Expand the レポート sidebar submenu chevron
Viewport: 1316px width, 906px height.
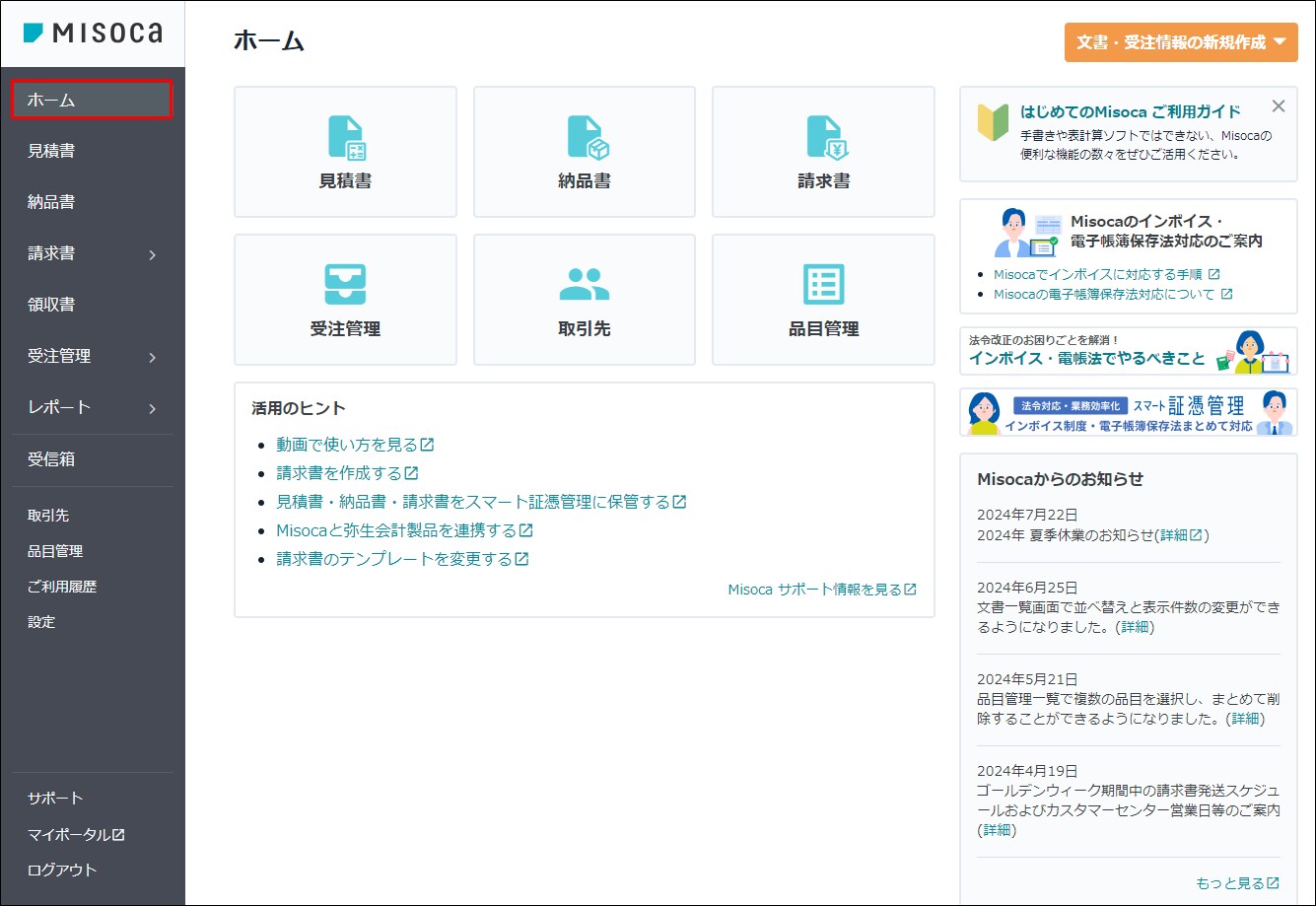coord(152,408)
